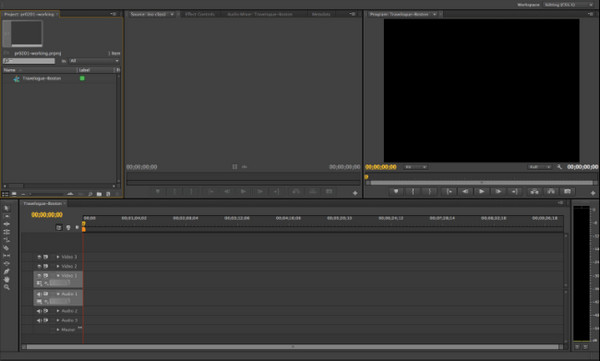Play the sequence in Program monitor

pos(482,191)
